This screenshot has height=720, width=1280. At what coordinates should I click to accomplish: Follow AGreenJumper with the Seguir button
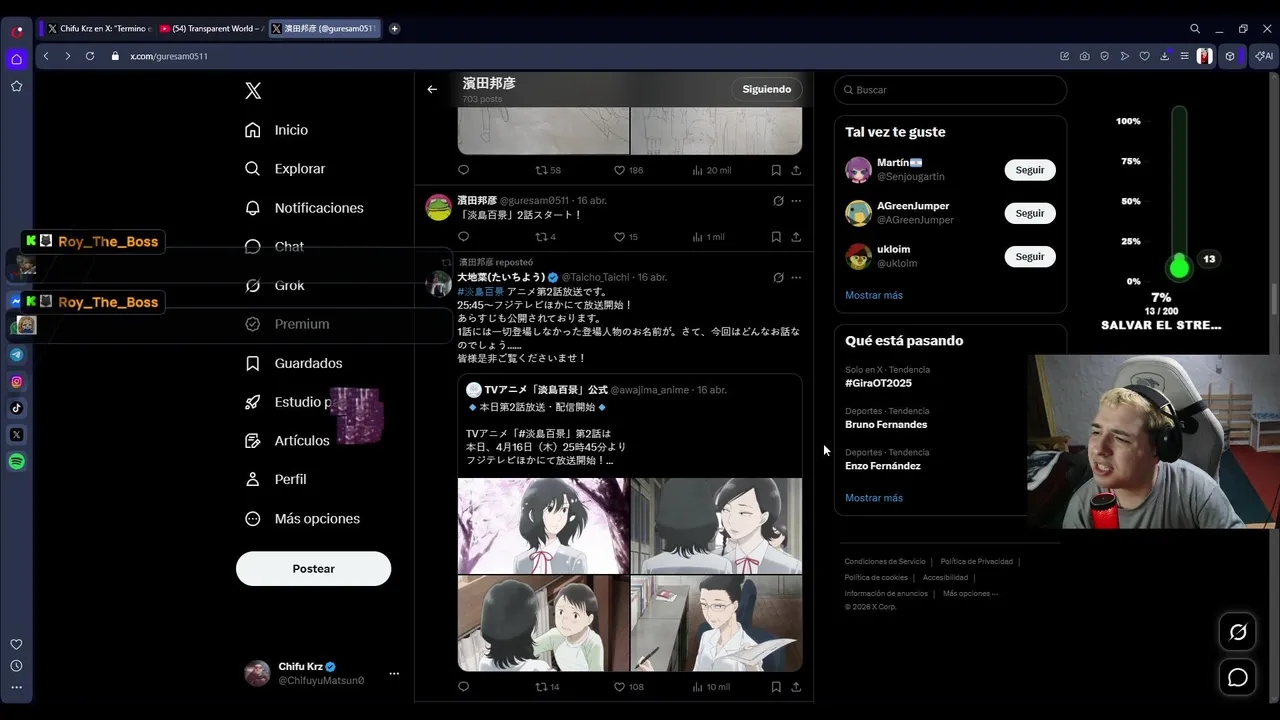click(x=1030, y=213)
